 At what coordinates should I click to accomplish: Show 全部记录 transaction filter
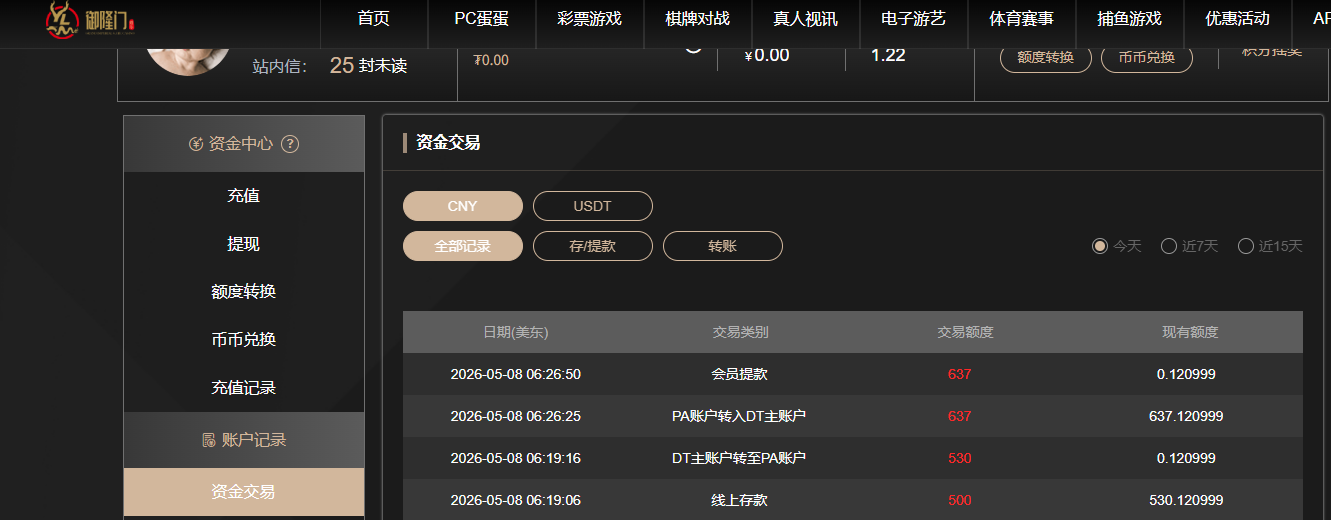point(463,246)
